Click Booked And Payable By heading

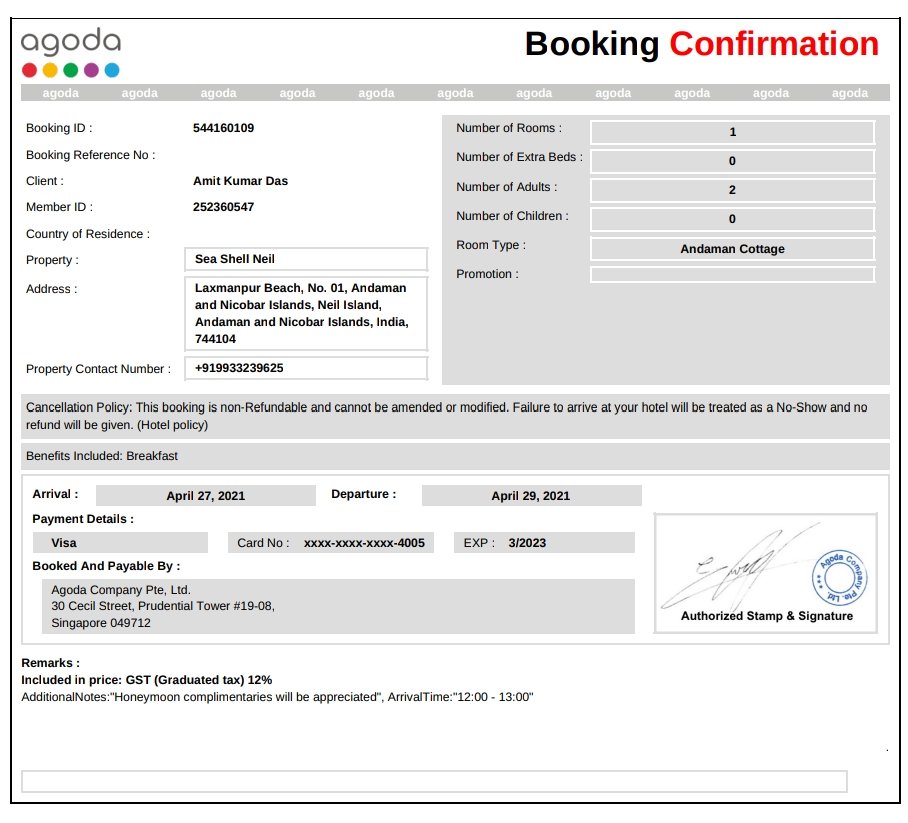106,566
